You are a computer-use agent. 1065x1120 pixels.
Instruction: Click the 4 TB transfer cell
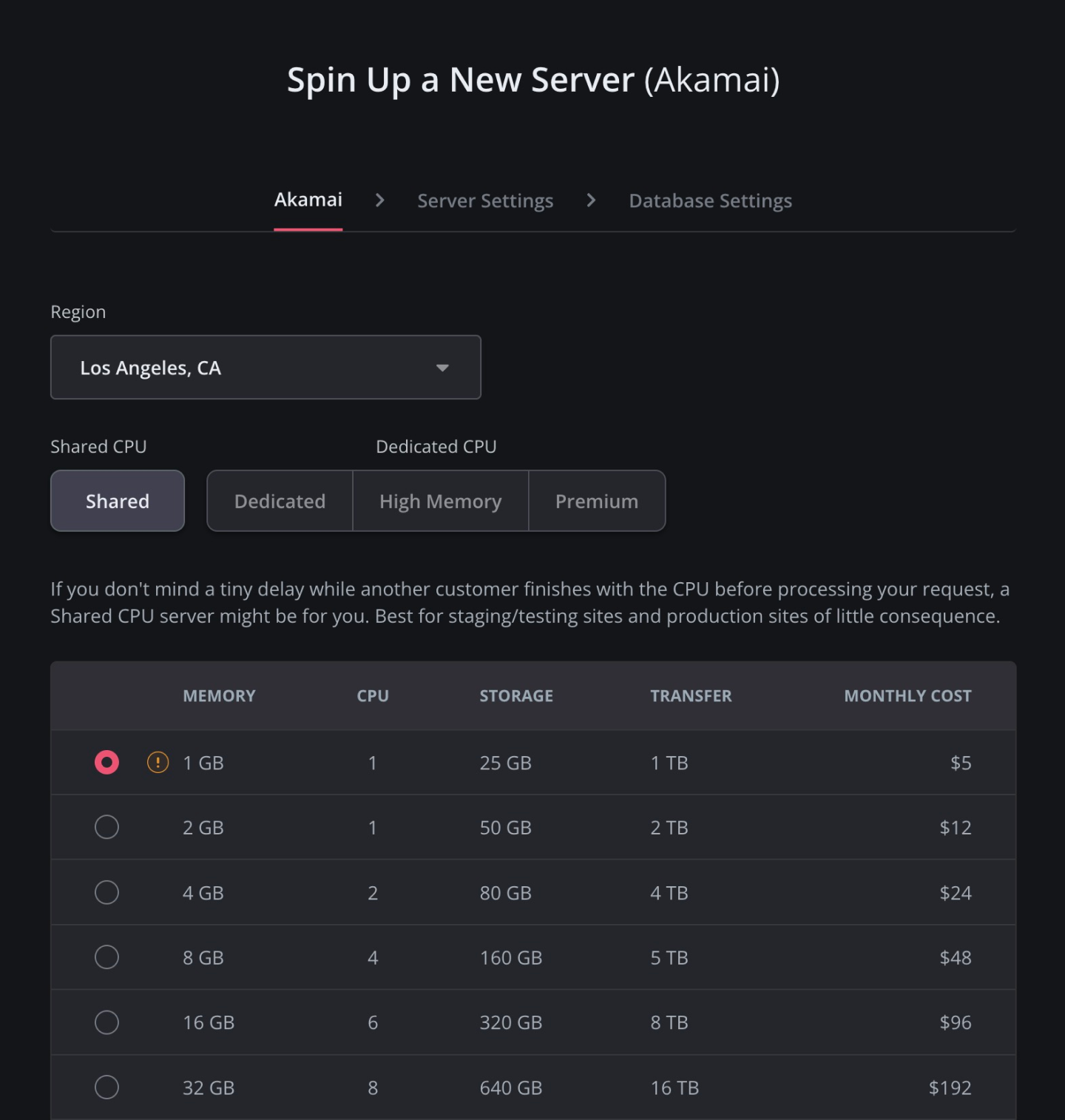click(669, 893)
